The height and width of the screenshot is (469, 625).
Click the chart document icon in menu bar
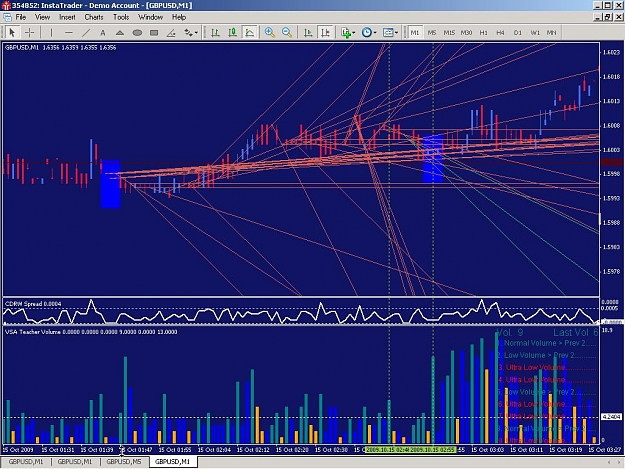coord(7,17)
